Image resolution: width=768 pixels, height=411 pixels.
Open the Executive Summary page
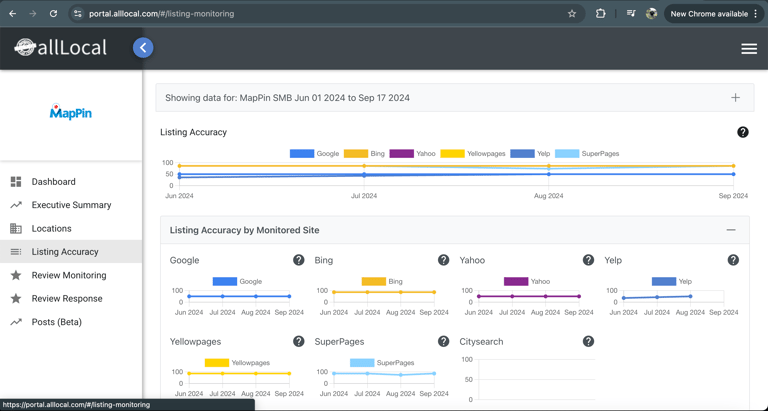coord(71,205)
